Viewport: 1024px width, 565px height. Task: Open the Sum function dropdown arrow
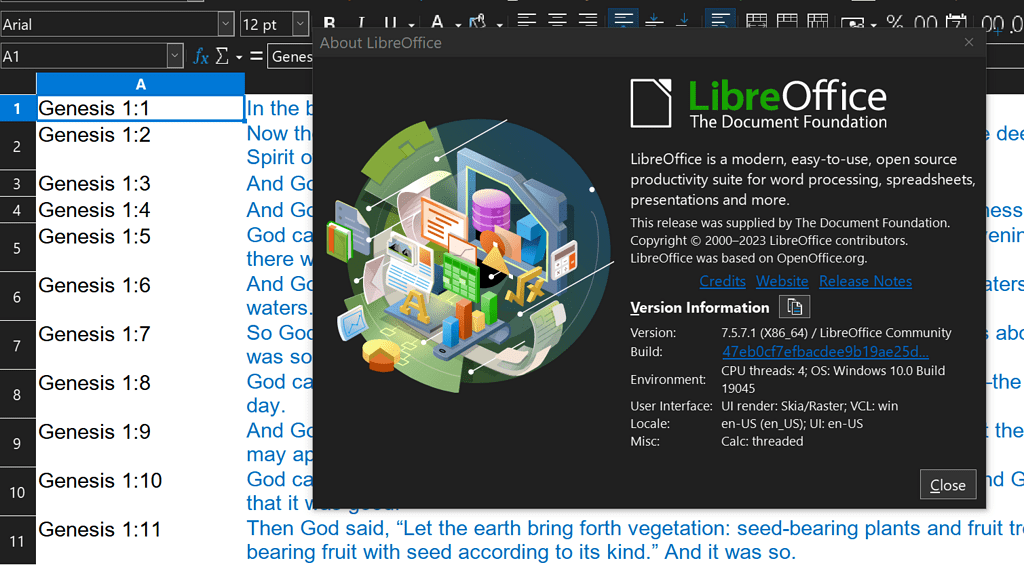238,57
